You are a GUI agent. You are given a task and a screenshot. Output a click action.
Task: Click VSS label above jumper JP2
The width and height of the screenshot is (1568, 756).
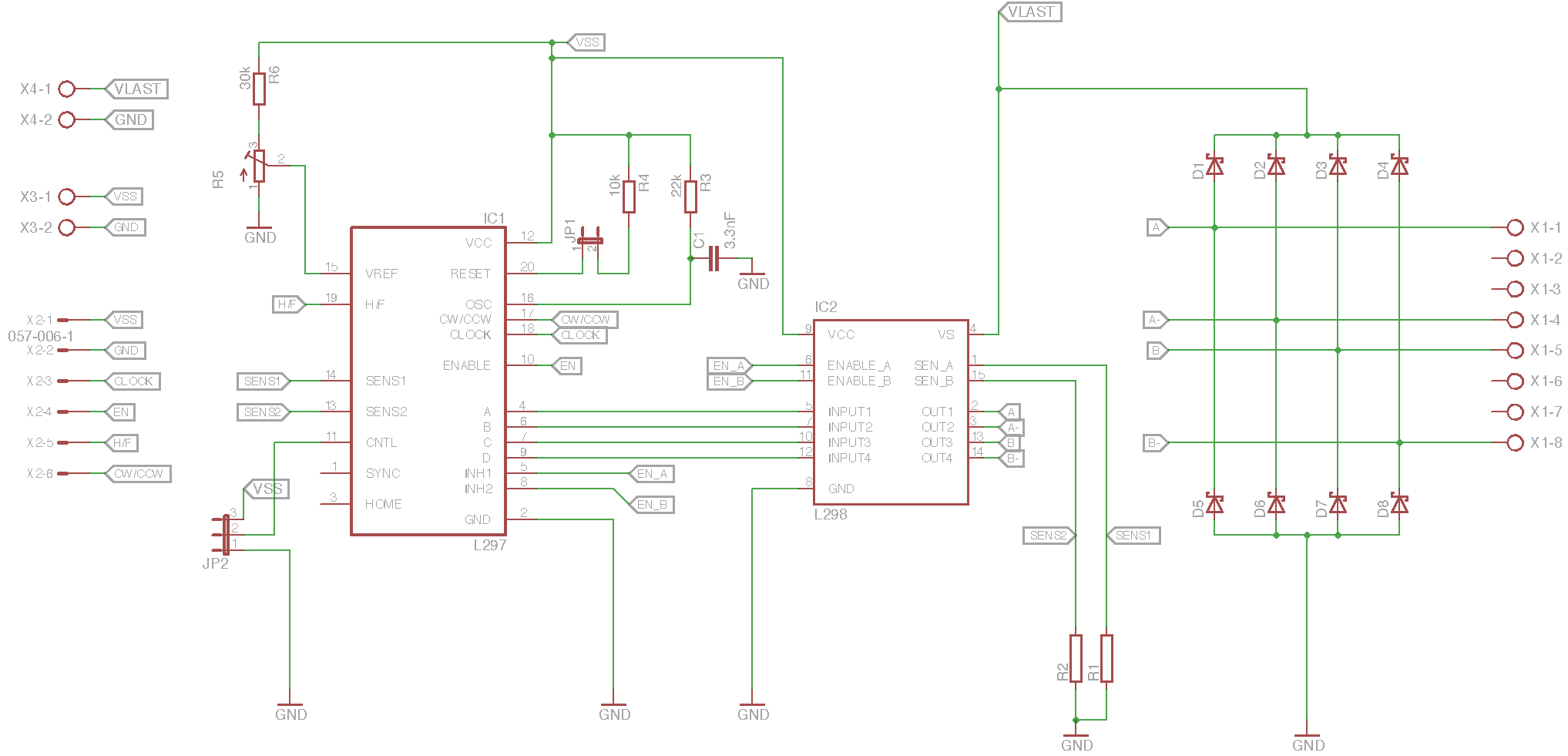click(x=267, y=489)
